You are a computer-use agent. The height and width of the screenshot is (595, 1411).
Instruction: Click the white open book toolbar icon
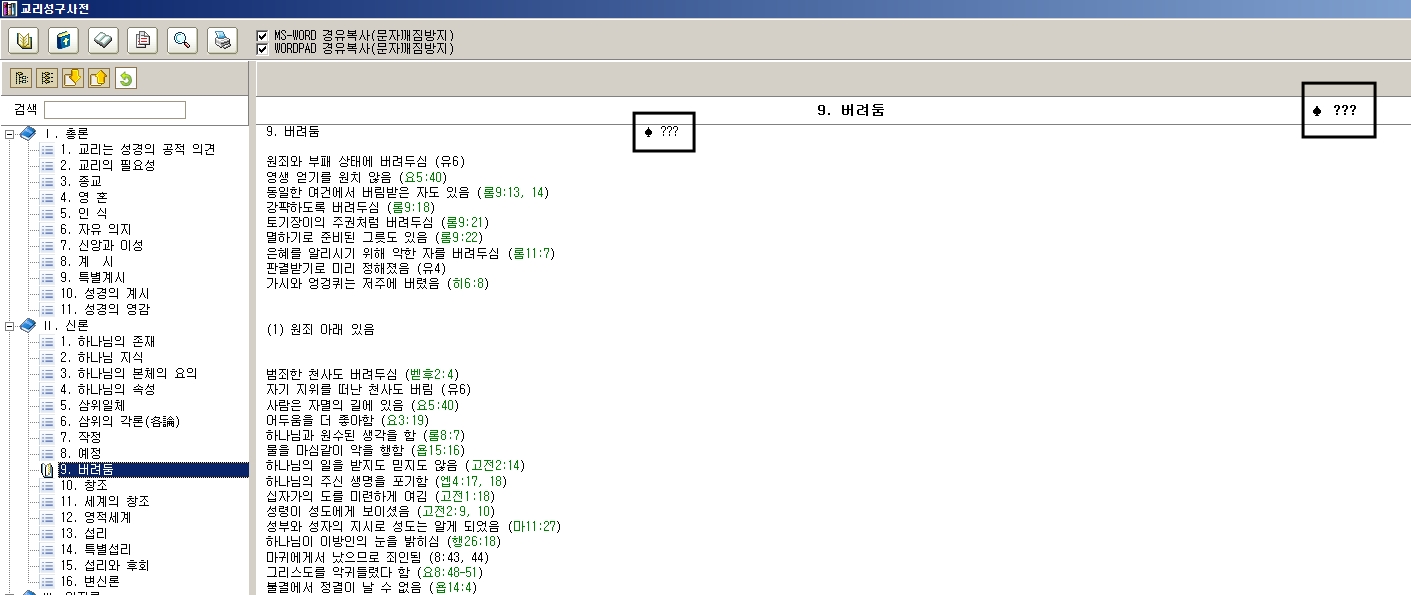[x=104, y=40]
